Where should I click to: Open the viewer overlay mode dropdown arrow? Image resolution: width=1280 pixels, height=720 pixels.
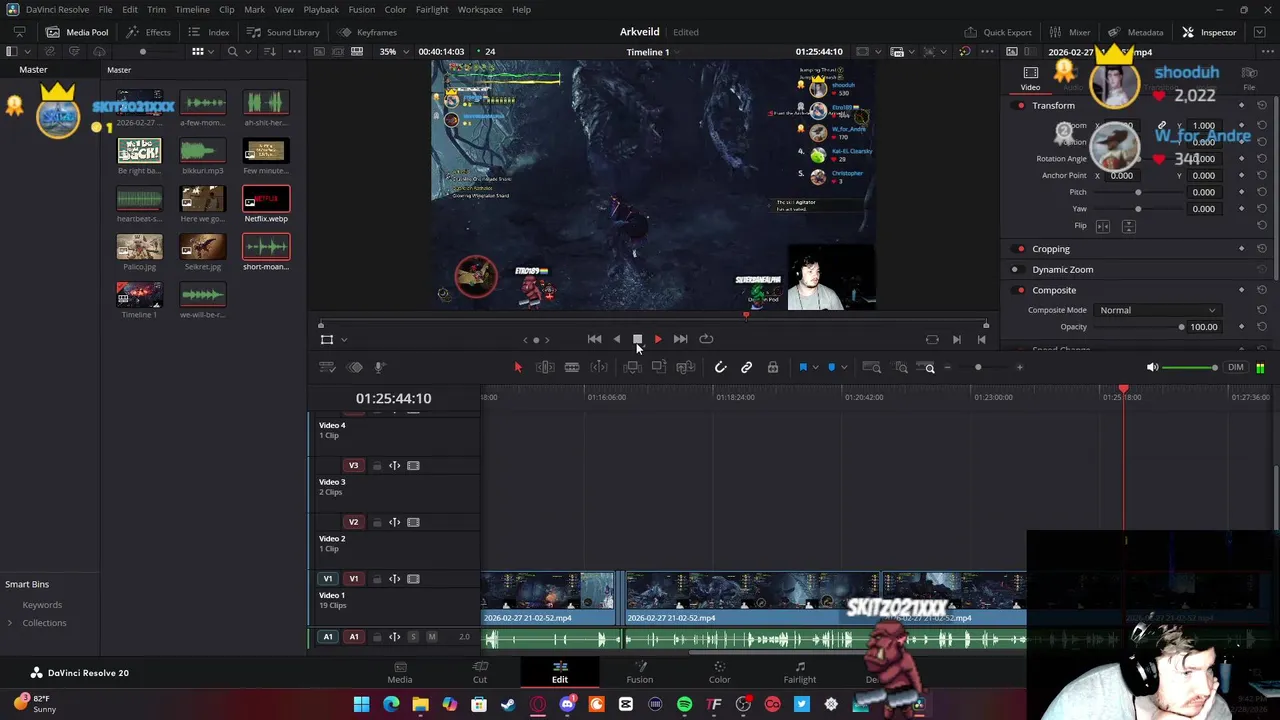(344, 340)
